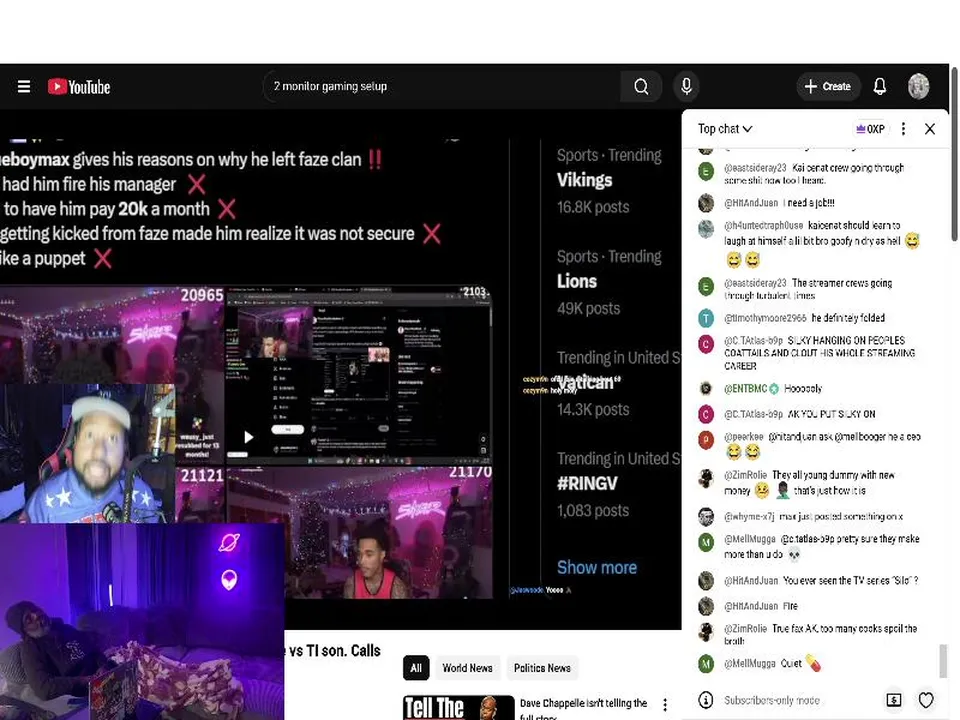Go to YouTube home via logo
Image resolution: width=960 pixels, height=720 pixels.
79,87
